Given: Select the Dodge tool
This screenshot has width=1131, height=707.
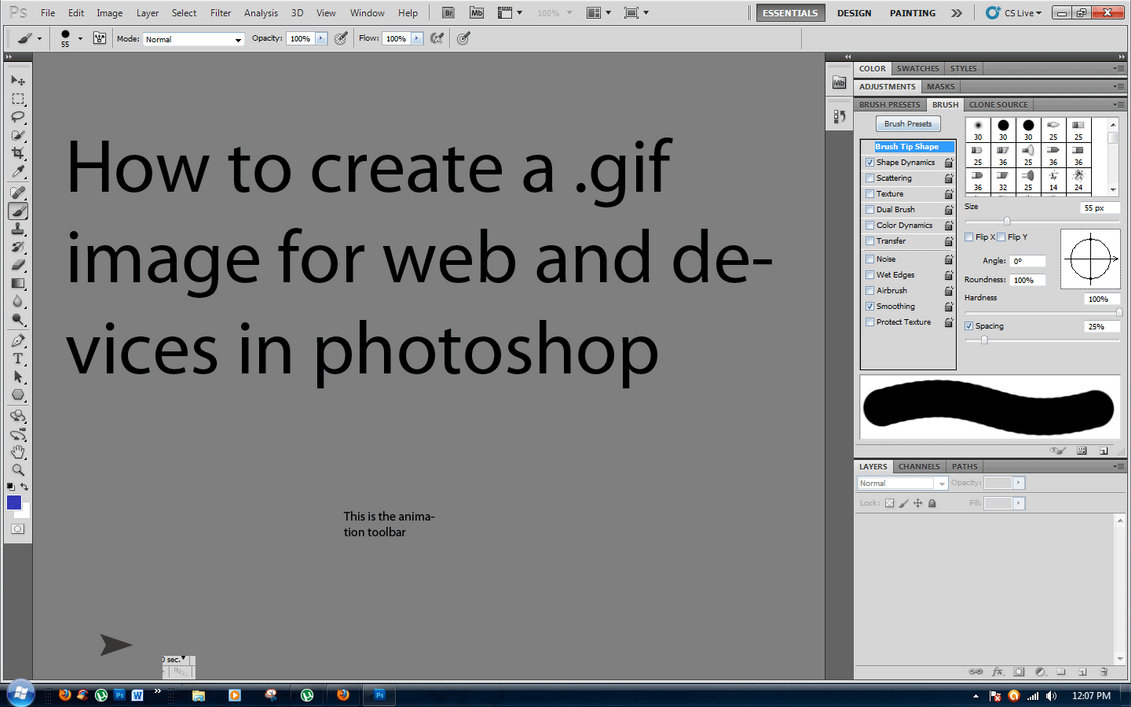Looking at the screenshot, I should point(17,320).
